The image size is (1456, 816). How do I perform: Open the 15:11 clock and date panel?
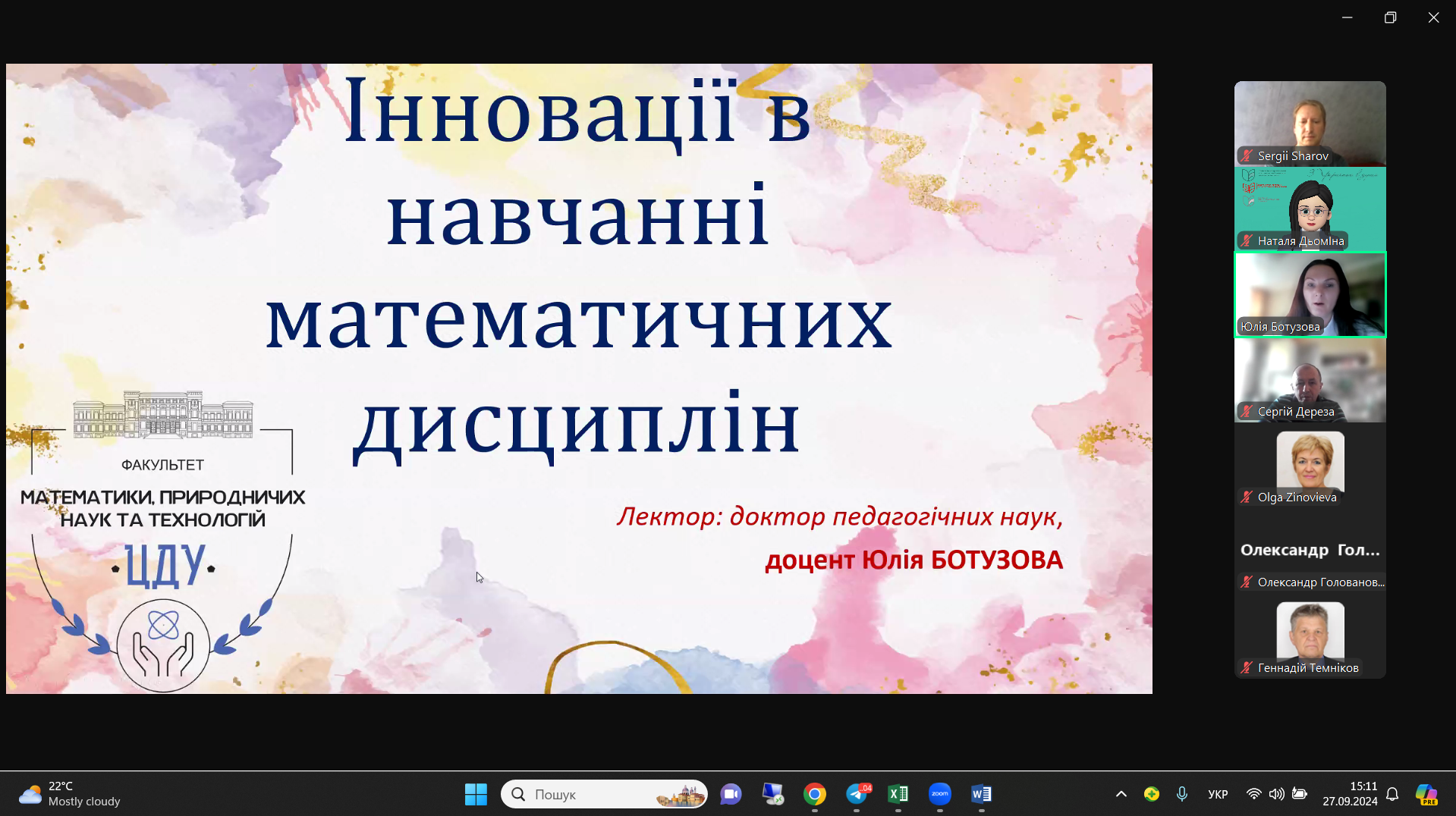1350,794
